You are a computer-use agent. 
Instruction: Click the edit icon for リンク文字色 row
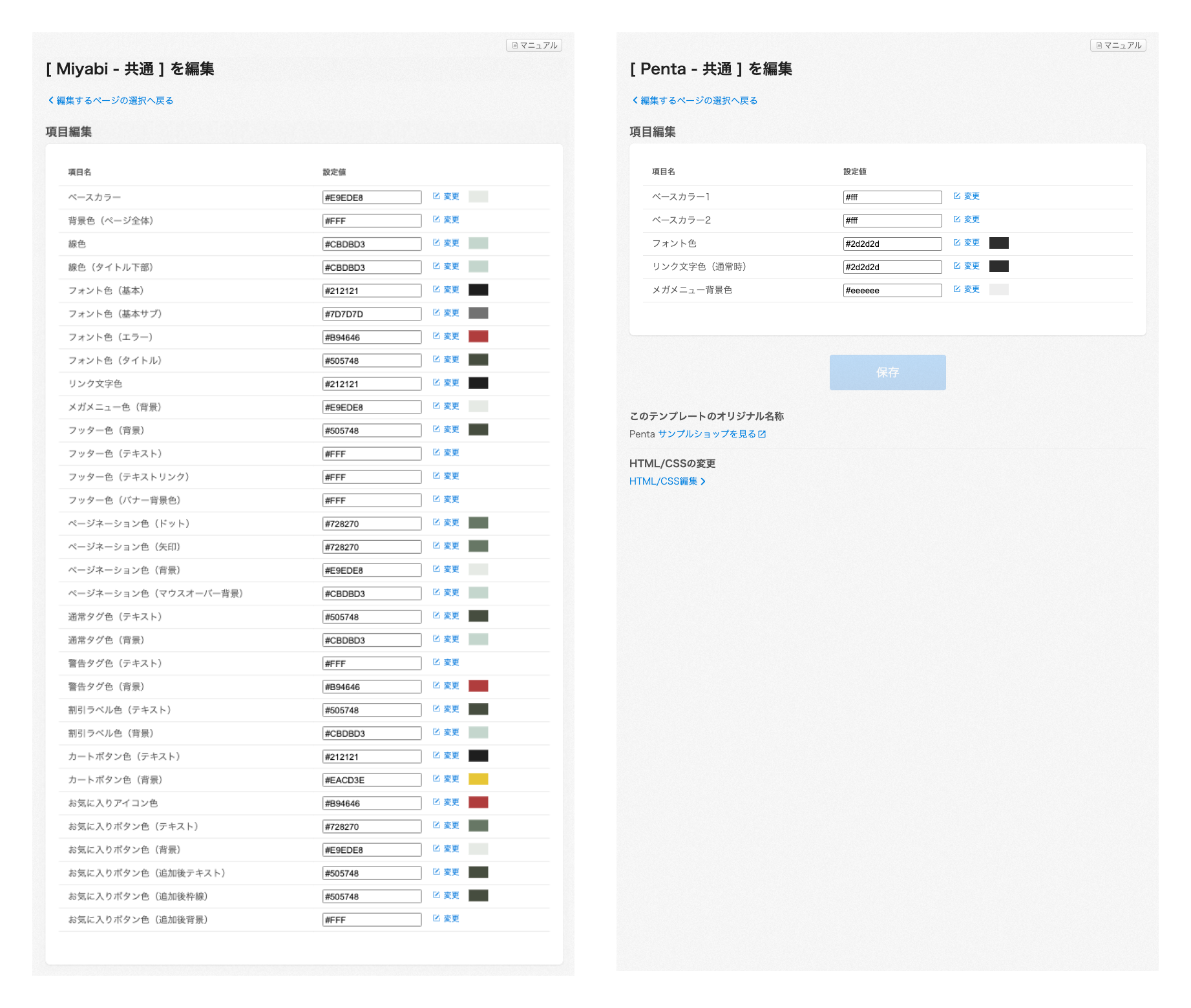(436, 383)
